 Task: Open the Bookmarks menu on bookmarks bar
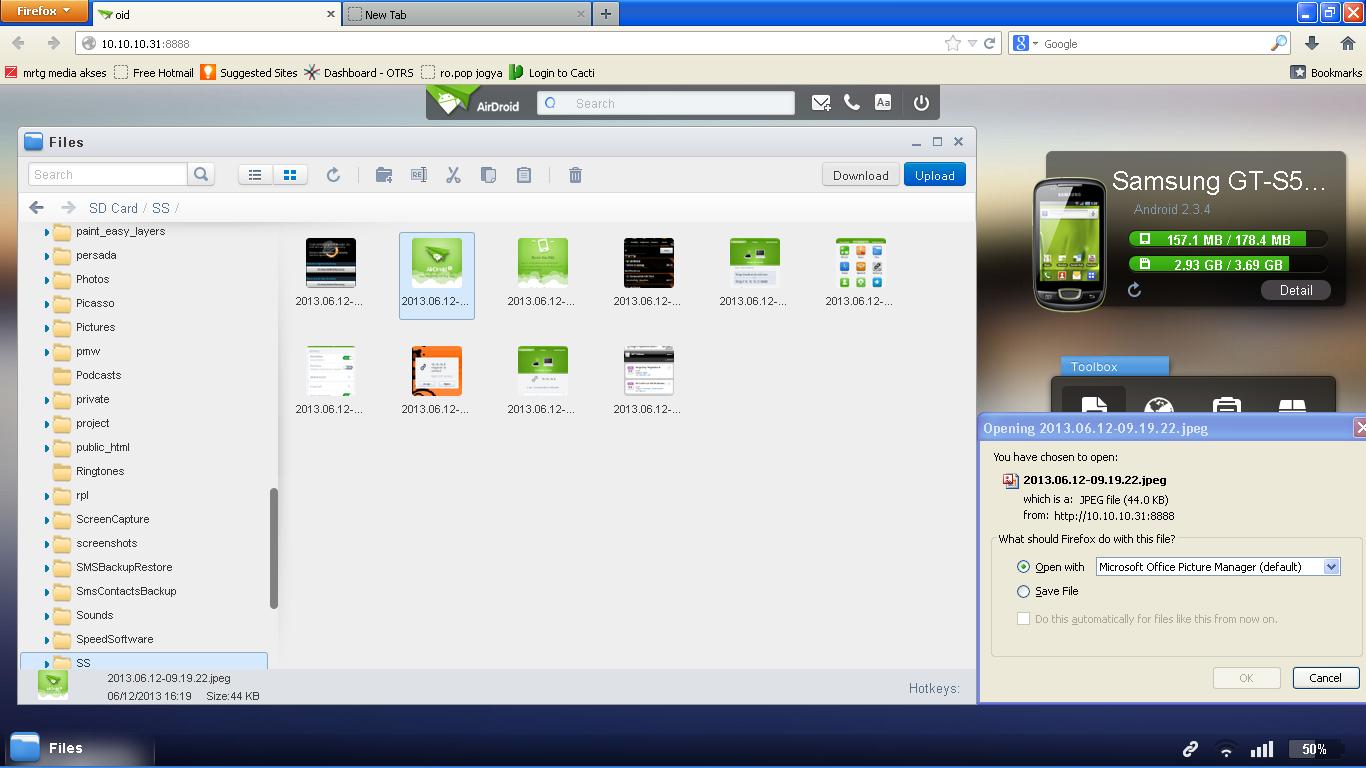(1327, 72)
